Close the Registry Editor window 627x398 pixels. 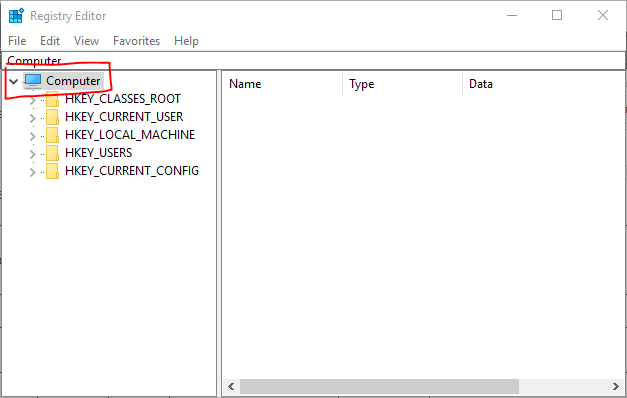click(x=603, y=16)
